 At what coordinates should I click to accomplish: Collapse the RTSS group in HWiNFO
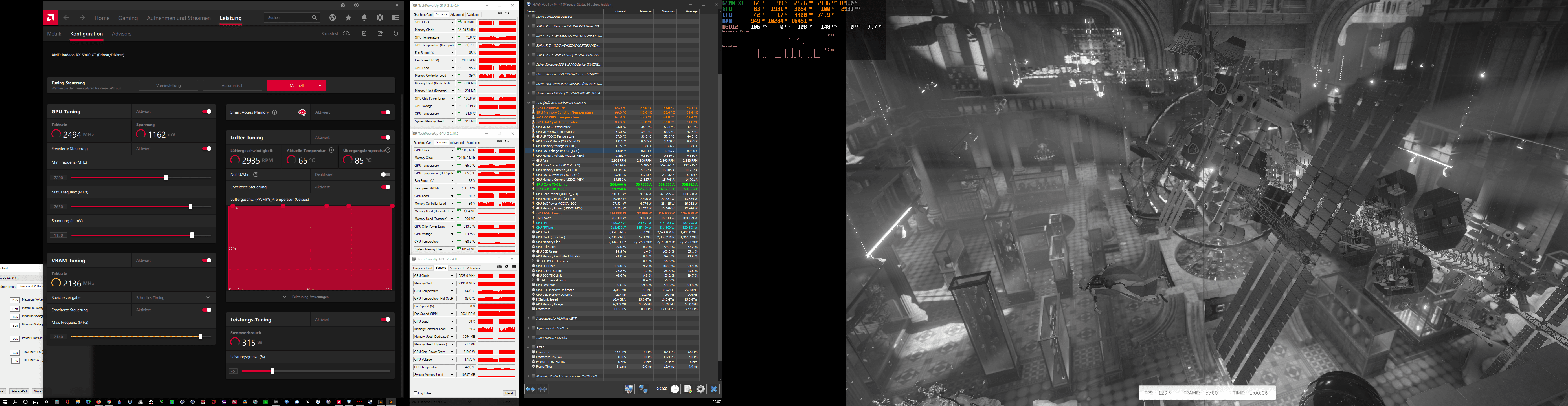click(528, 348)
